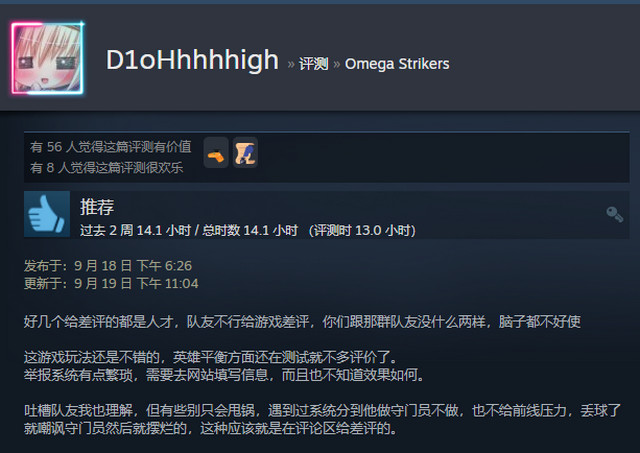Click the line starting 这游戏玩法还是不错的
640x453 pixels.
(211, 357)
